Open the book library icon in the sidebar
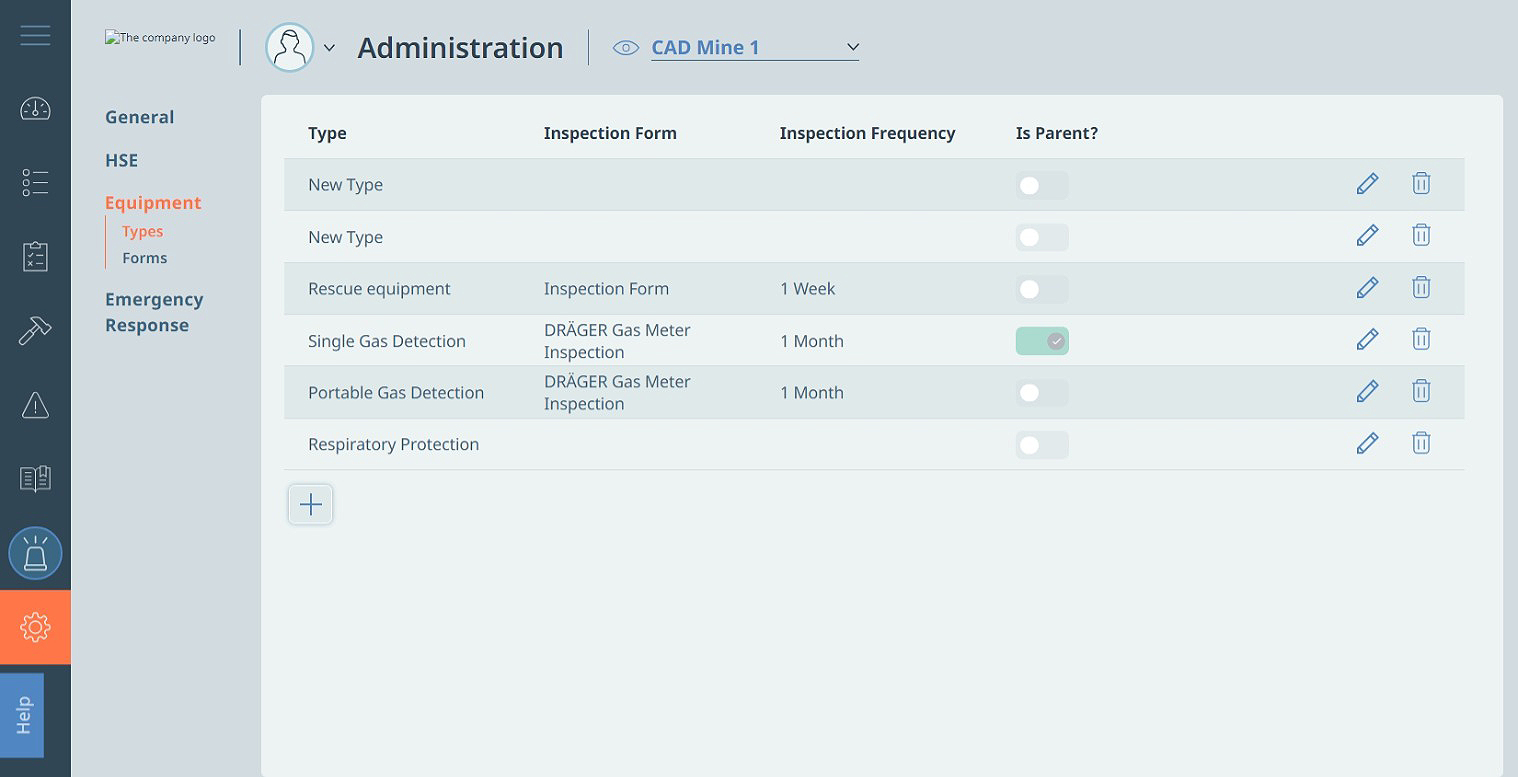 click(35, 479)
